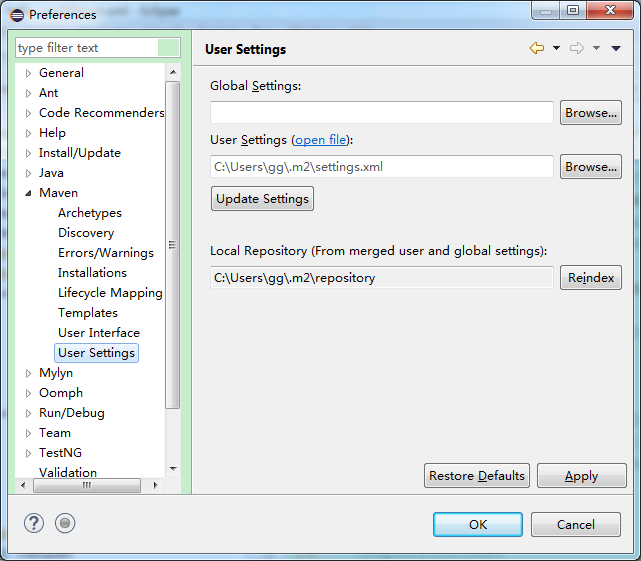Open Maven Lifecycle Mapping page

point(110,293)
